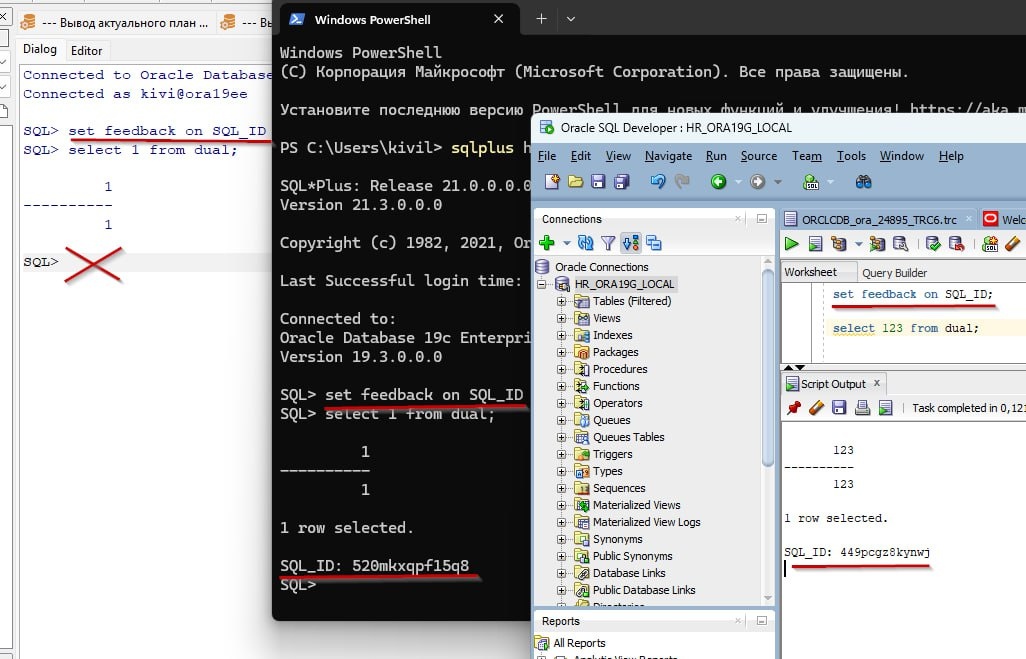Click 'SQL_ID: 449pcgz8kynwj' output text
Image resolution: width=1026 pixels, height=659 pixels.
(857, 552)
